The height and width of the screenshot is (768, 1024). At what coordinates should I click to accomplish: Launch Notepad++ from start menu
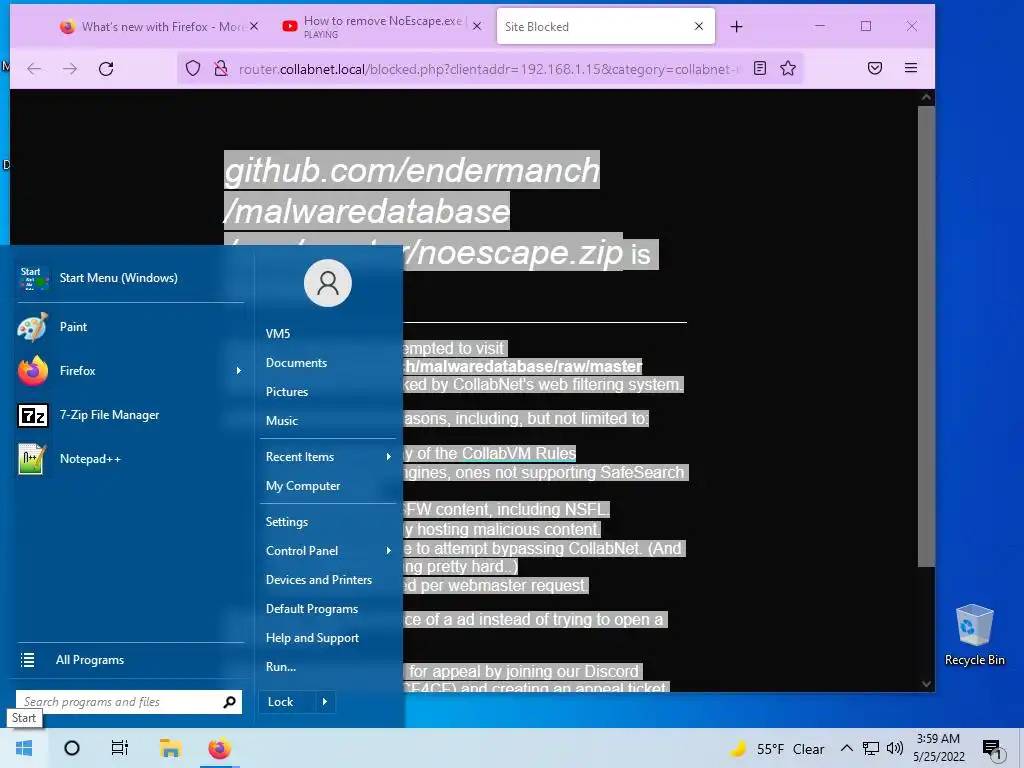point(129,458)
